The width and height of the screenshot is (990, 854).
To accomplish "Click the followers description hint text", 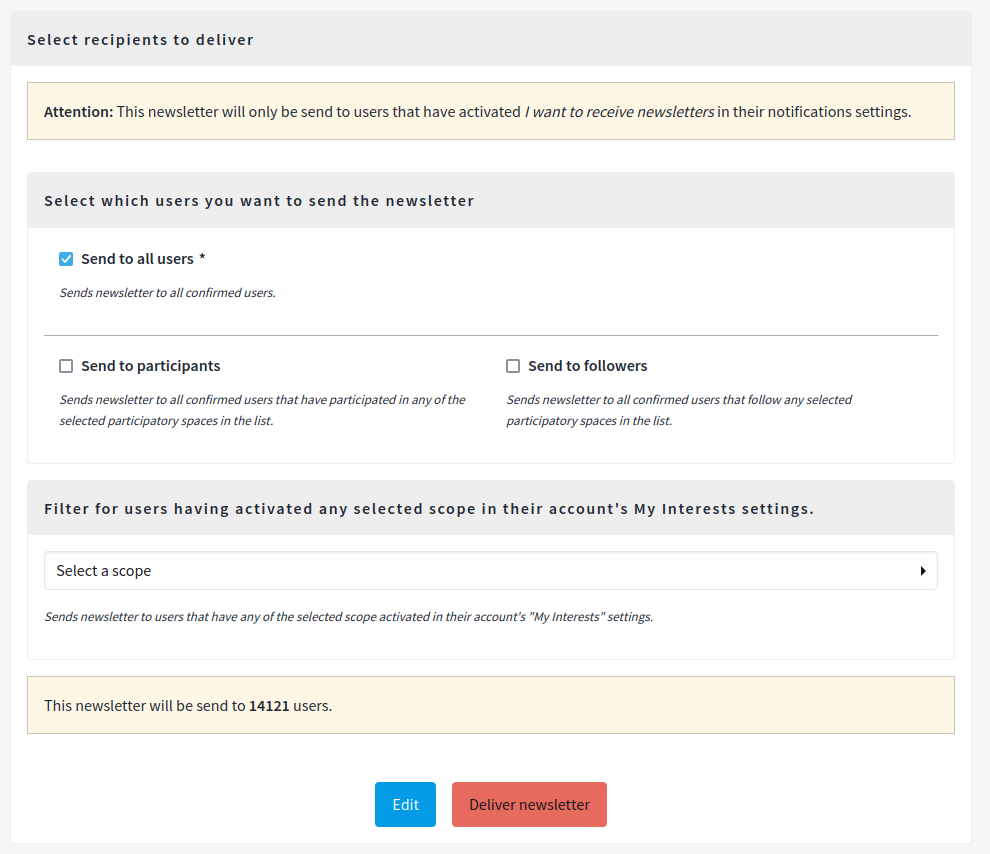I will click(x=679, y=410).
